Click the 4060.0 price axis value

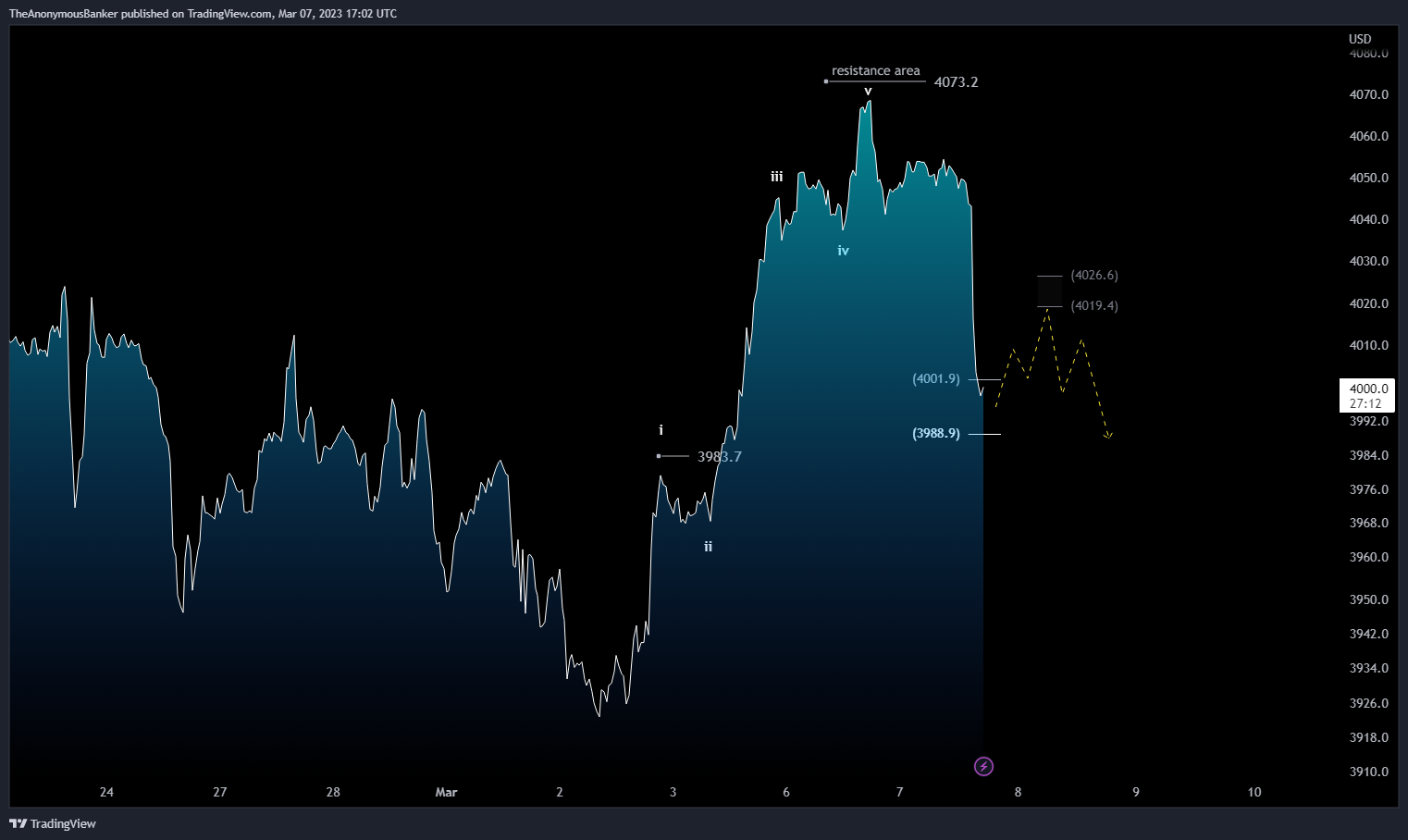click(x=1369, y=136)
